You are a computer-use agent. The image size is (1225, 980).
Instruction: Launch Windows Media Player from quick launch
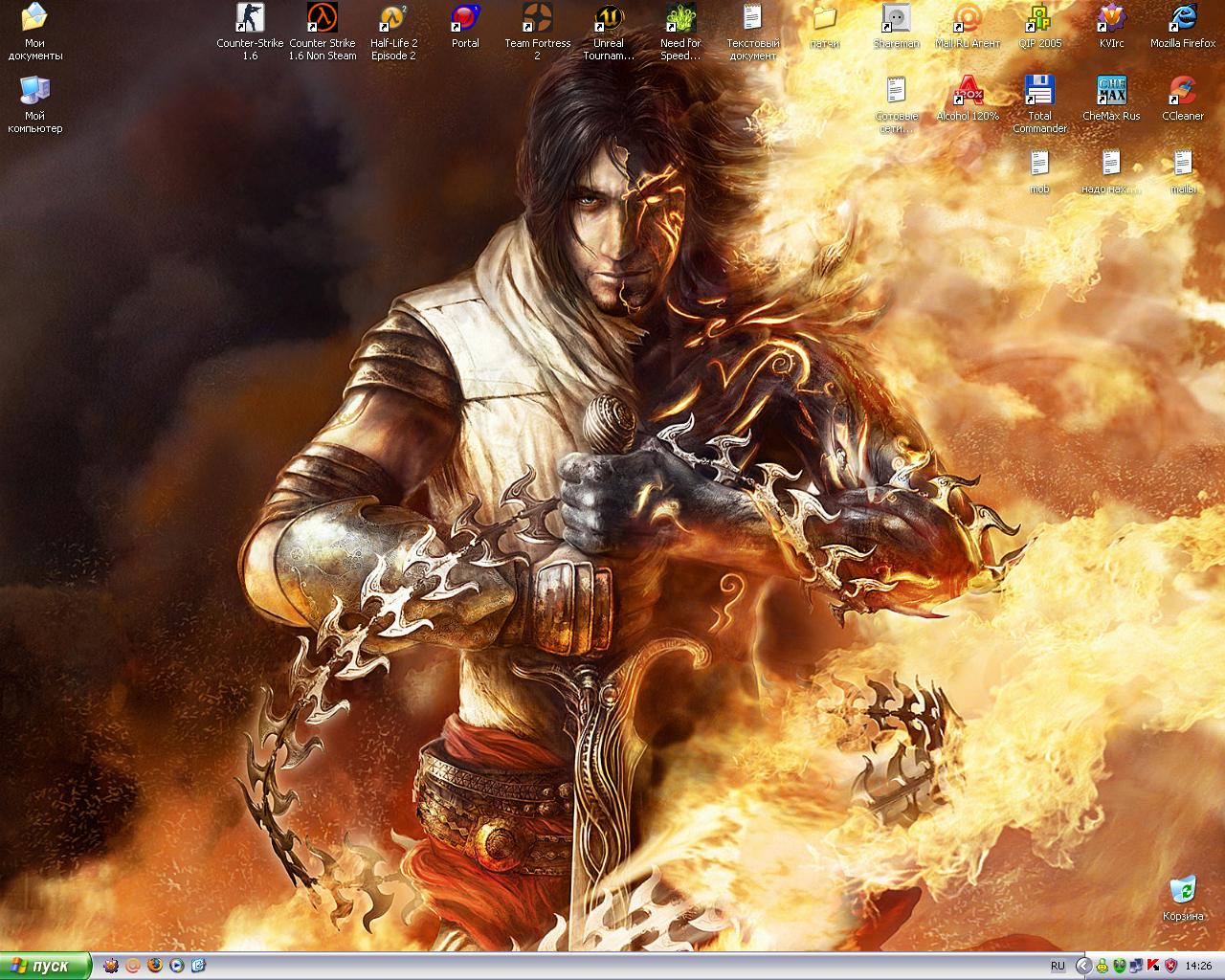[177, 966]
